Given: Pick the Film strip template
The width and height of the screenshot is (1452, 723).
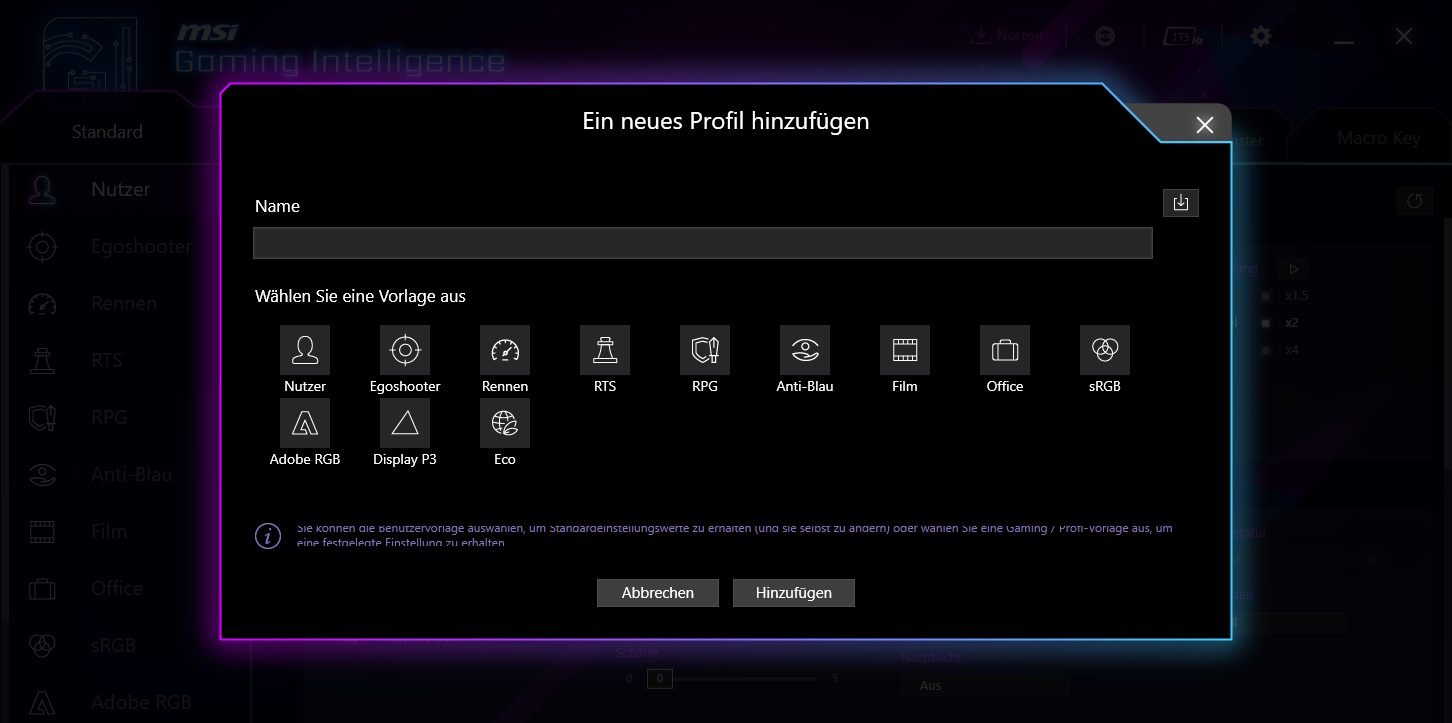Looking at the screenshot, I should (905, 350).
